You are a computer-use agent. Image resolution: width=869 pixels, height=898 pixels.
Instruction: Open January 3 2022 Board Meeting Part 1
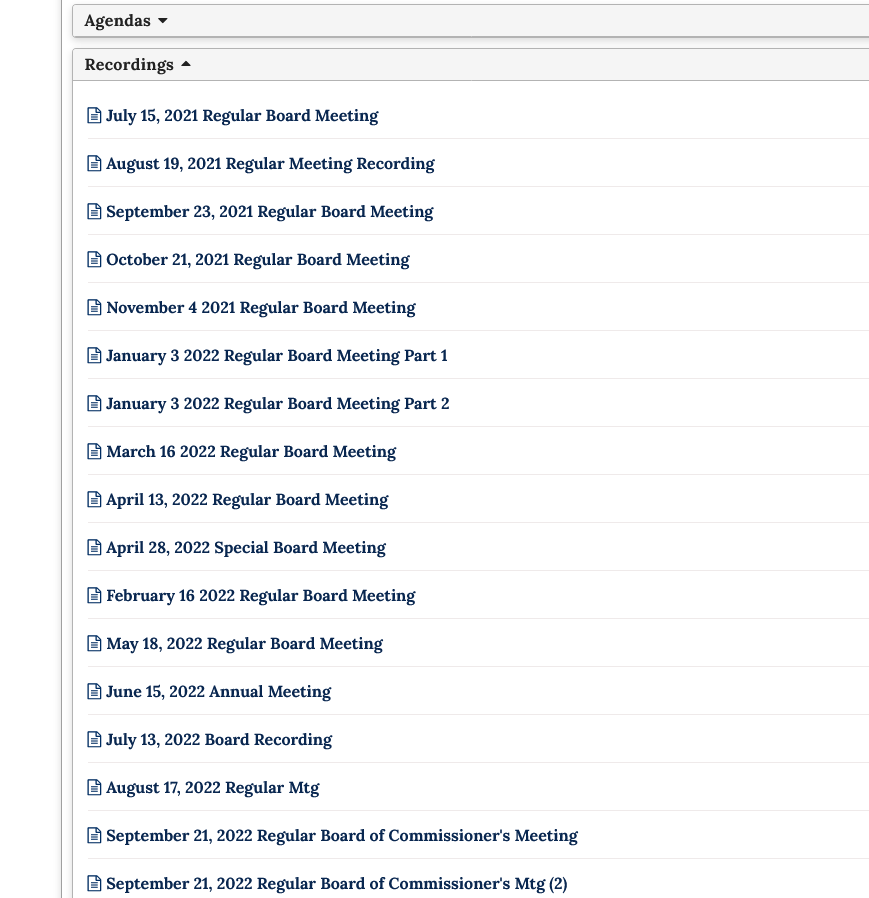[x=277, y=356]
